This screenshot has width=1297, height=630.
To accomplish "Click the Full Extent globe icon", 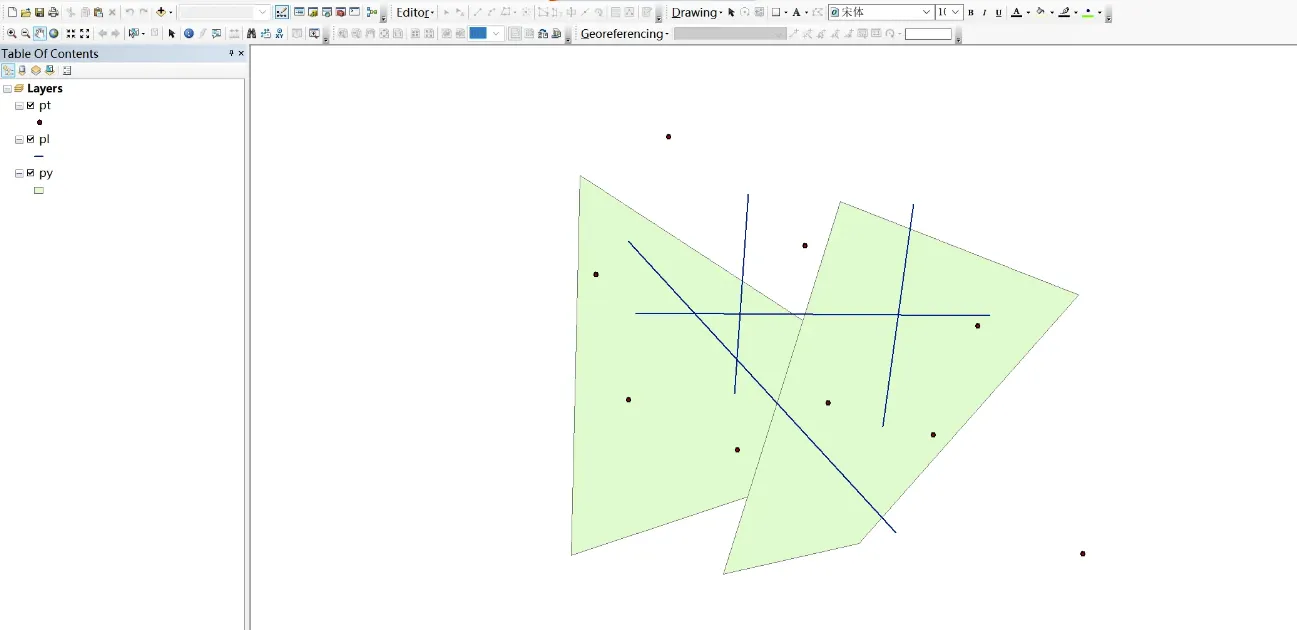I will 54,34.
